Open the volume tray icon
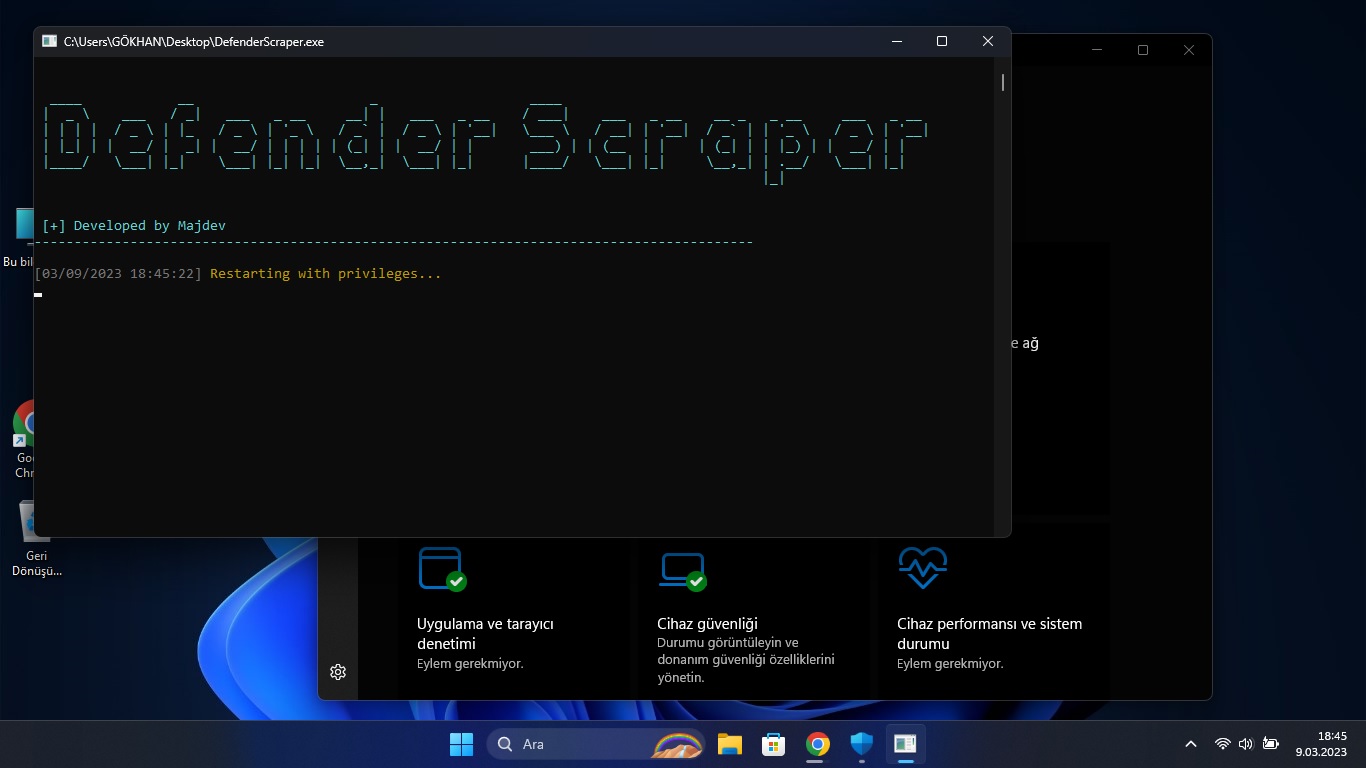Image resolution: width=1366 pixels, height=768 pixels. click(1246, 744)
